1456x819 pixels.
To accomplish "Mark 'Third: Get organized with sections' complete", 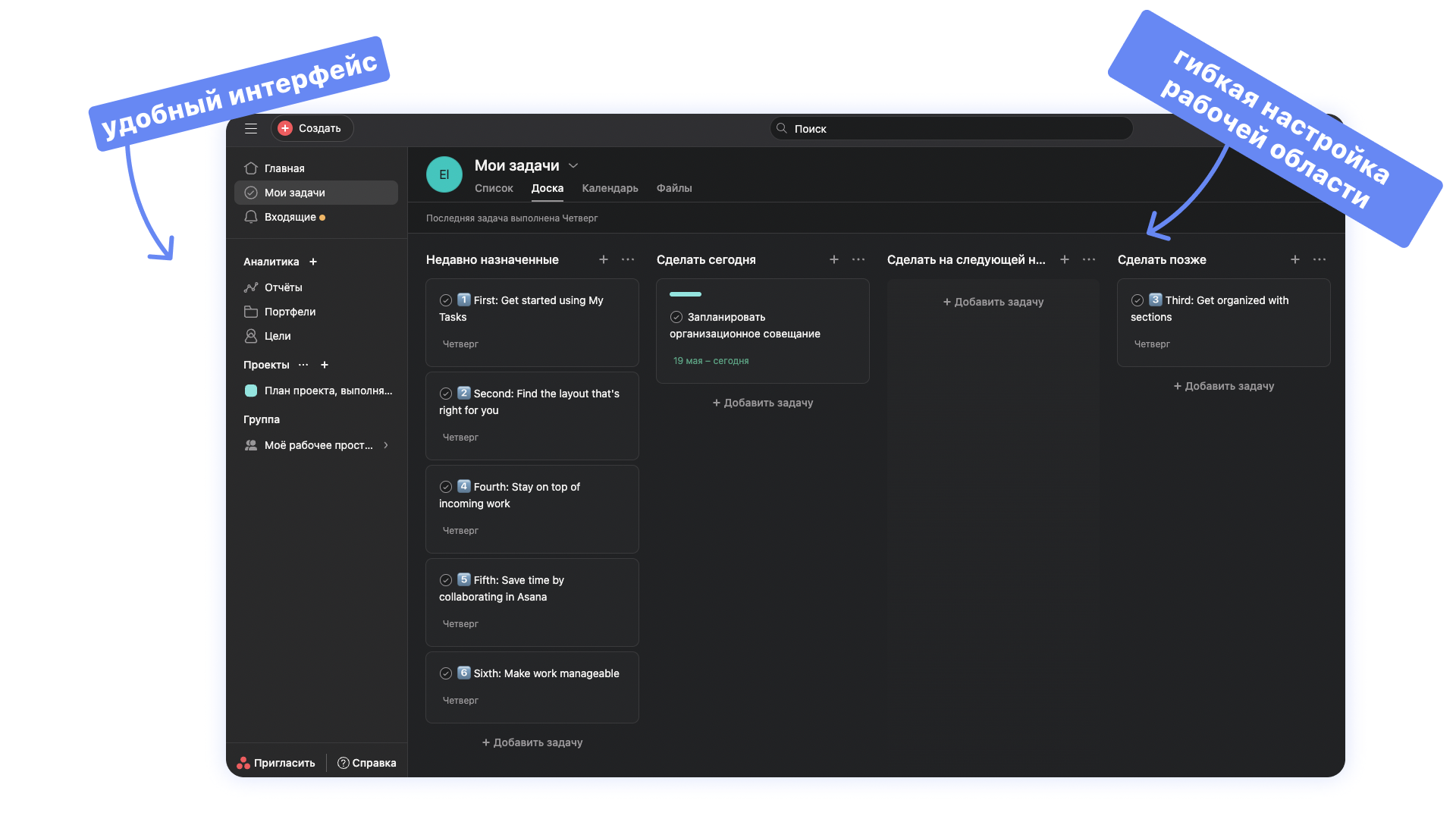I will [1137, 300].
